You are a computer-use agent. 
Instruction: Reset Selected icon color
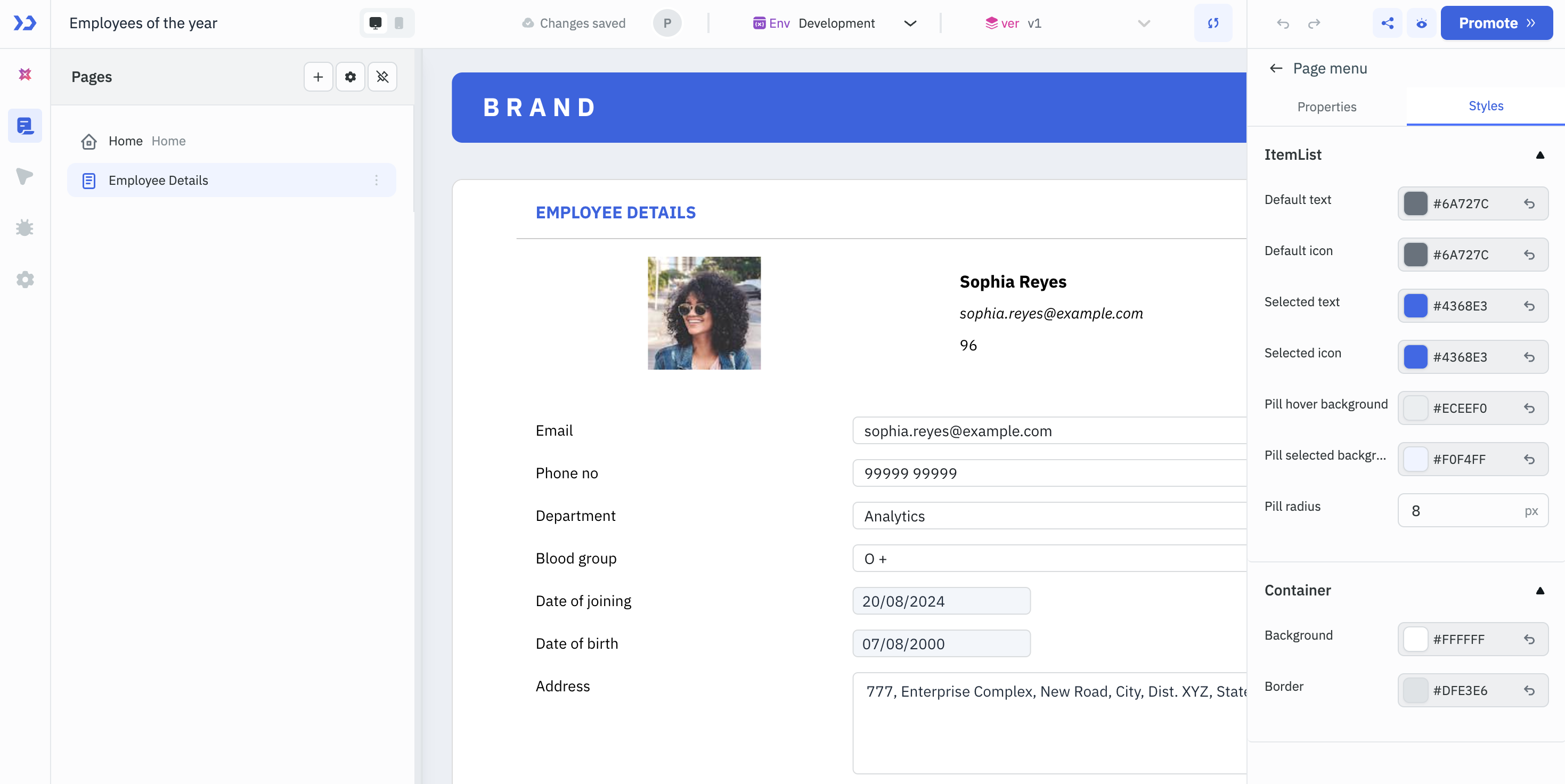1529,356
